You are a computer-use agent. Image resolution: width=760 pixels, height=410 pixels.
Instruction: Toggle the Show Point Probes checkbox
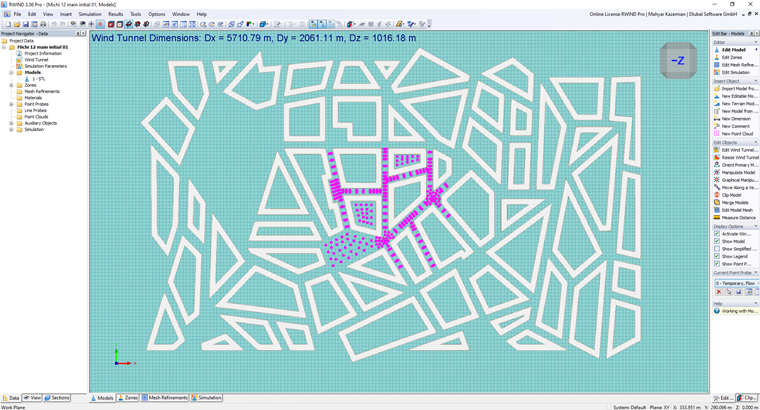pos(717,264)
